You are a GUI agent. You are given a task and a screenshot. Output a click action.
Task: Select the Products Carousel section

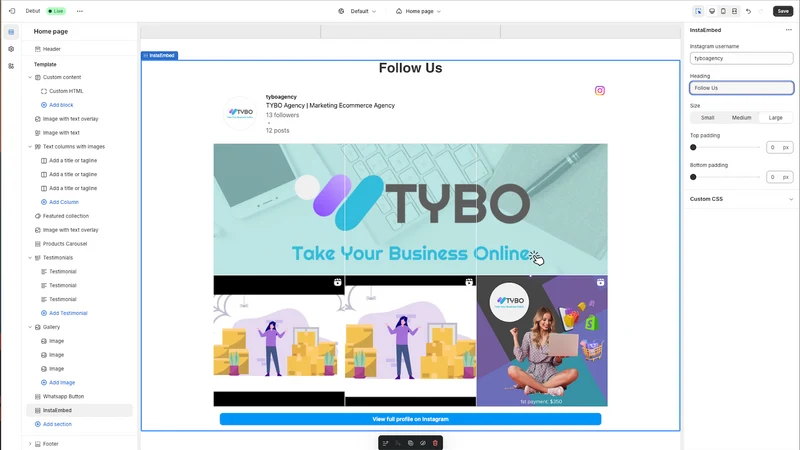pyautogui.click(x=65, y=244)
